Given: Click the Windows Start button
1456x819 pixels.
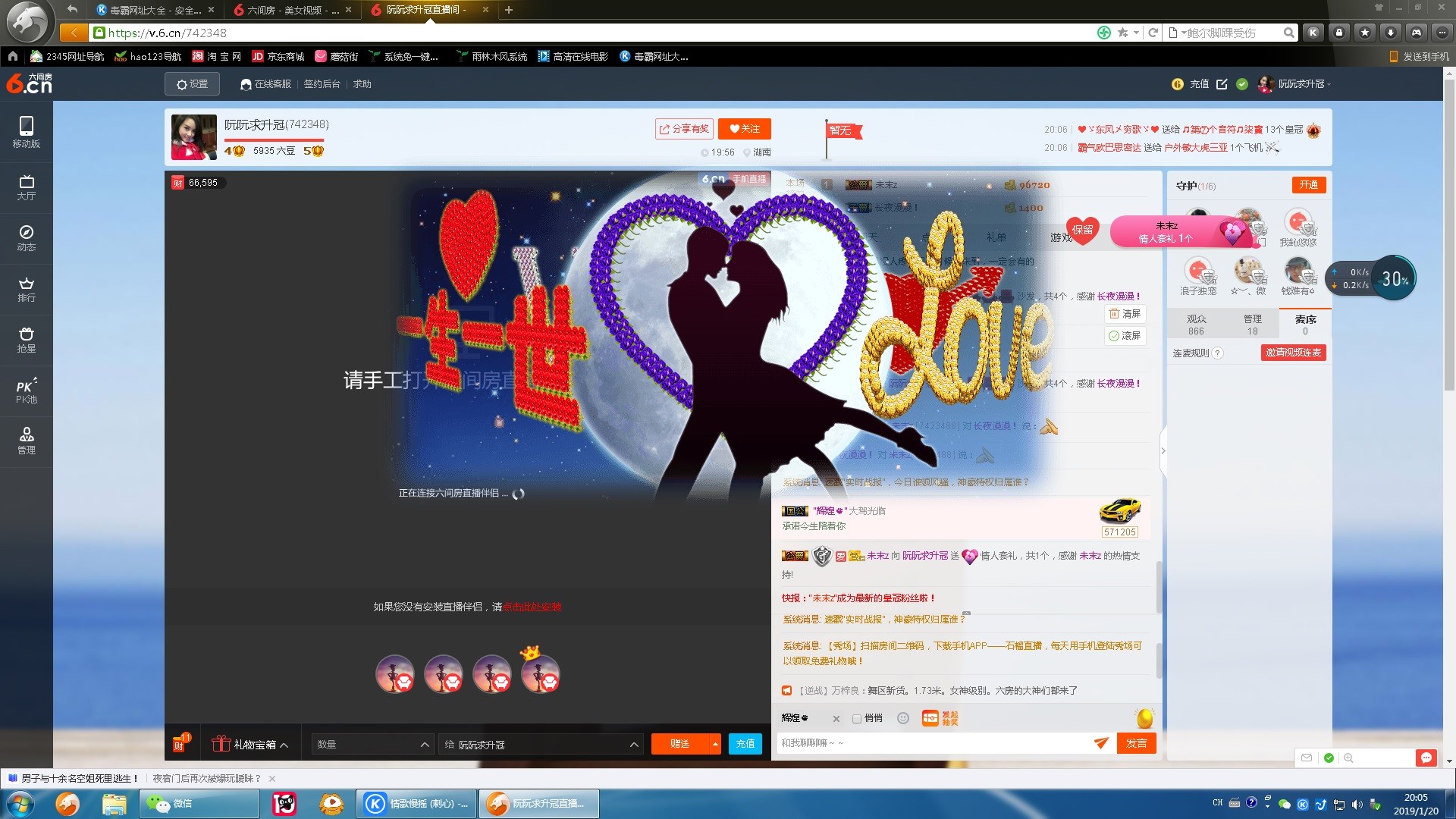Looking at the screenshot, I should point(20,804).
